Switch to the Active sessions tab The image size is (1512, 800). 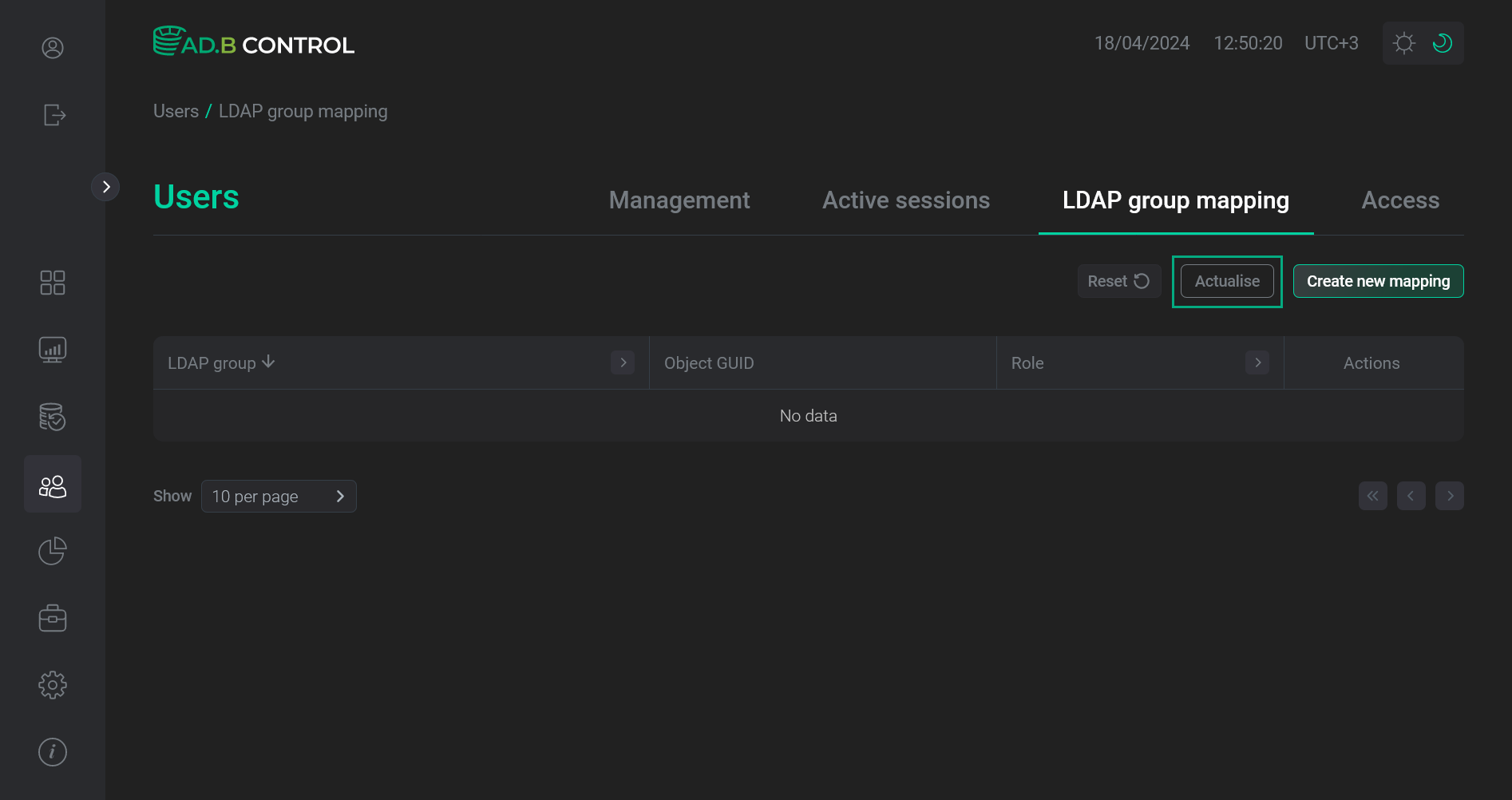906,200
